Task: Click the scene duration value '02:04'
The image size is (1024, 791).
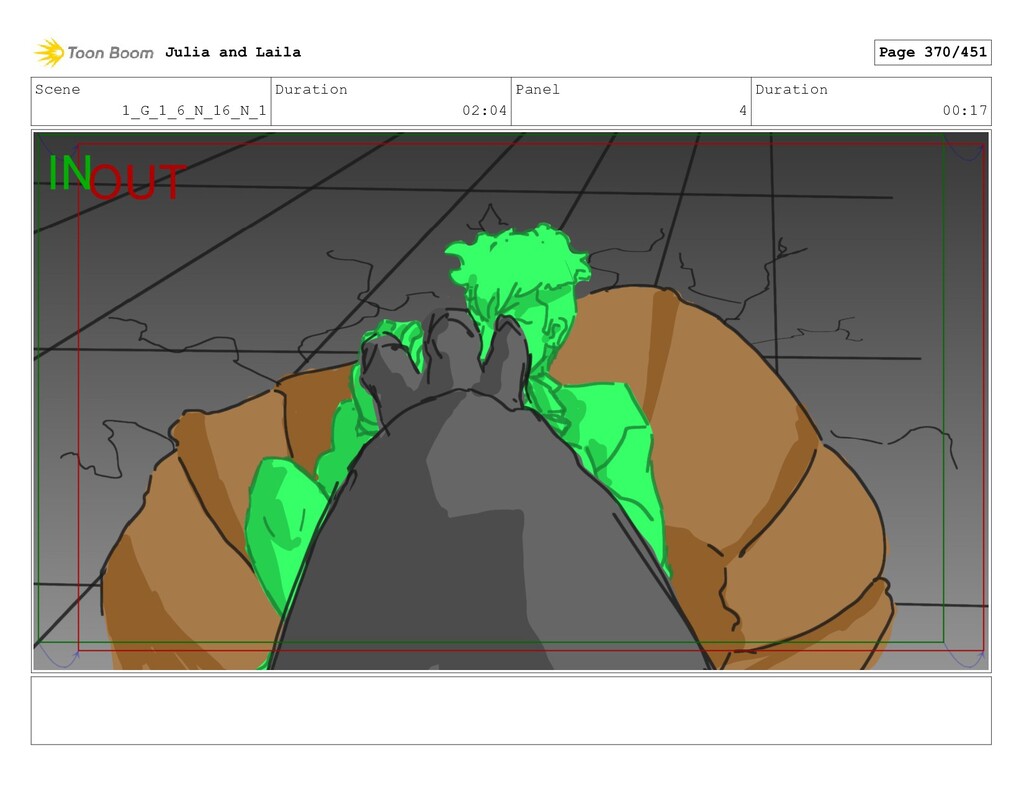Action: coord(485,110)
